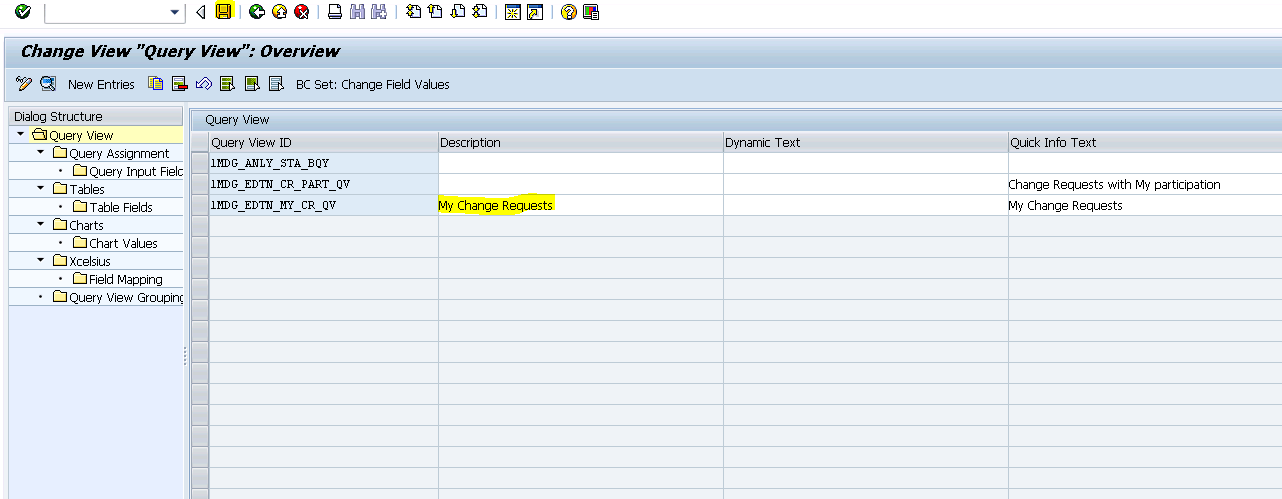Select row of 1MDG_ANLY_STA_BQY using row selector
Viewport: 1282px width, 499px height.
(x=200, y=163)
